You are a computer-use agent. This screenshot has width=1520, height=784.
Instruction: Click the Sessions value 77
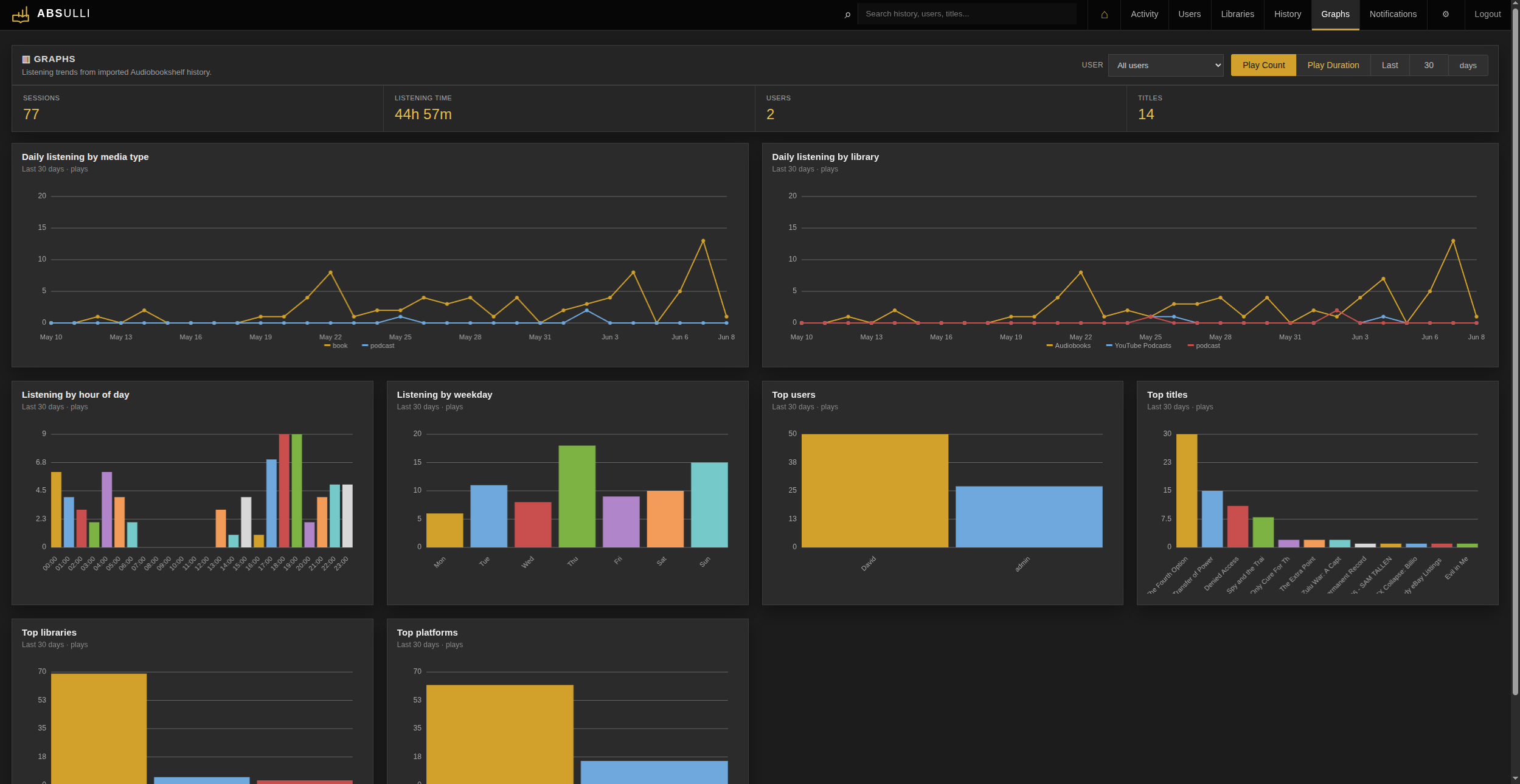point(31,114)
